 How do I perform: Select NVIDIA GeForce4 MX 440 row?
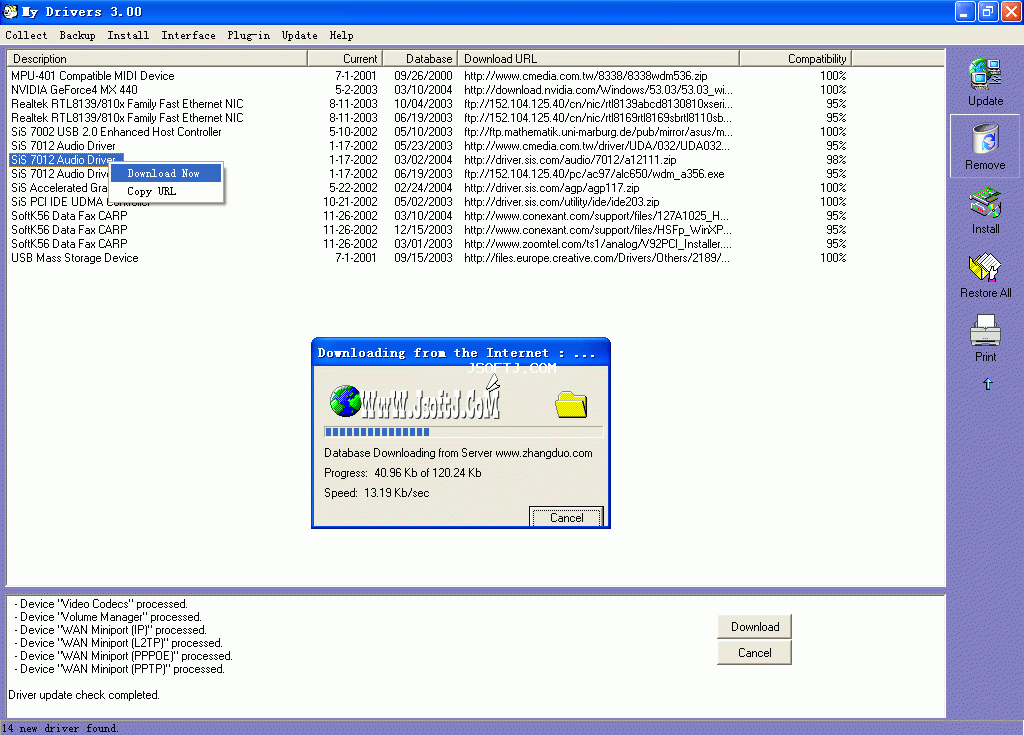[x=428, y=90]
